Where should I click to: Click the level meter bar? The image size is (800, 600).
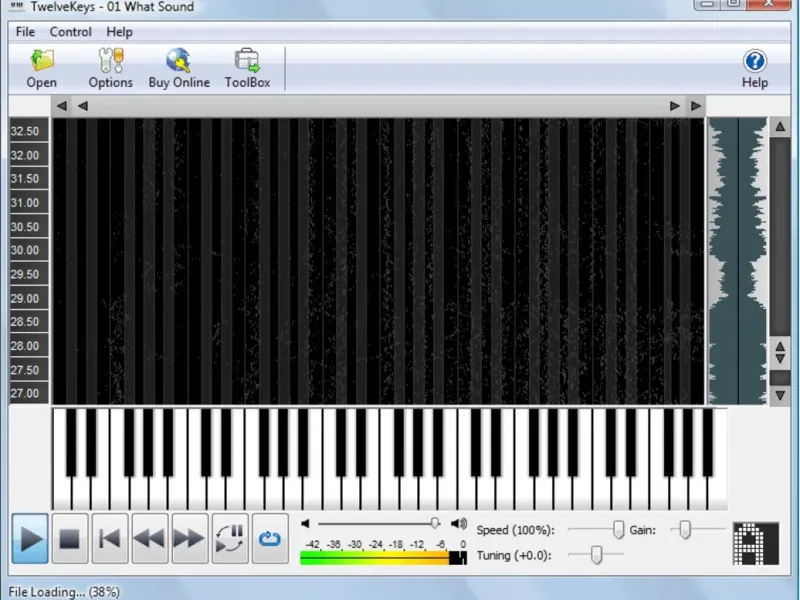pyautogui.click(x=383, y=558)
